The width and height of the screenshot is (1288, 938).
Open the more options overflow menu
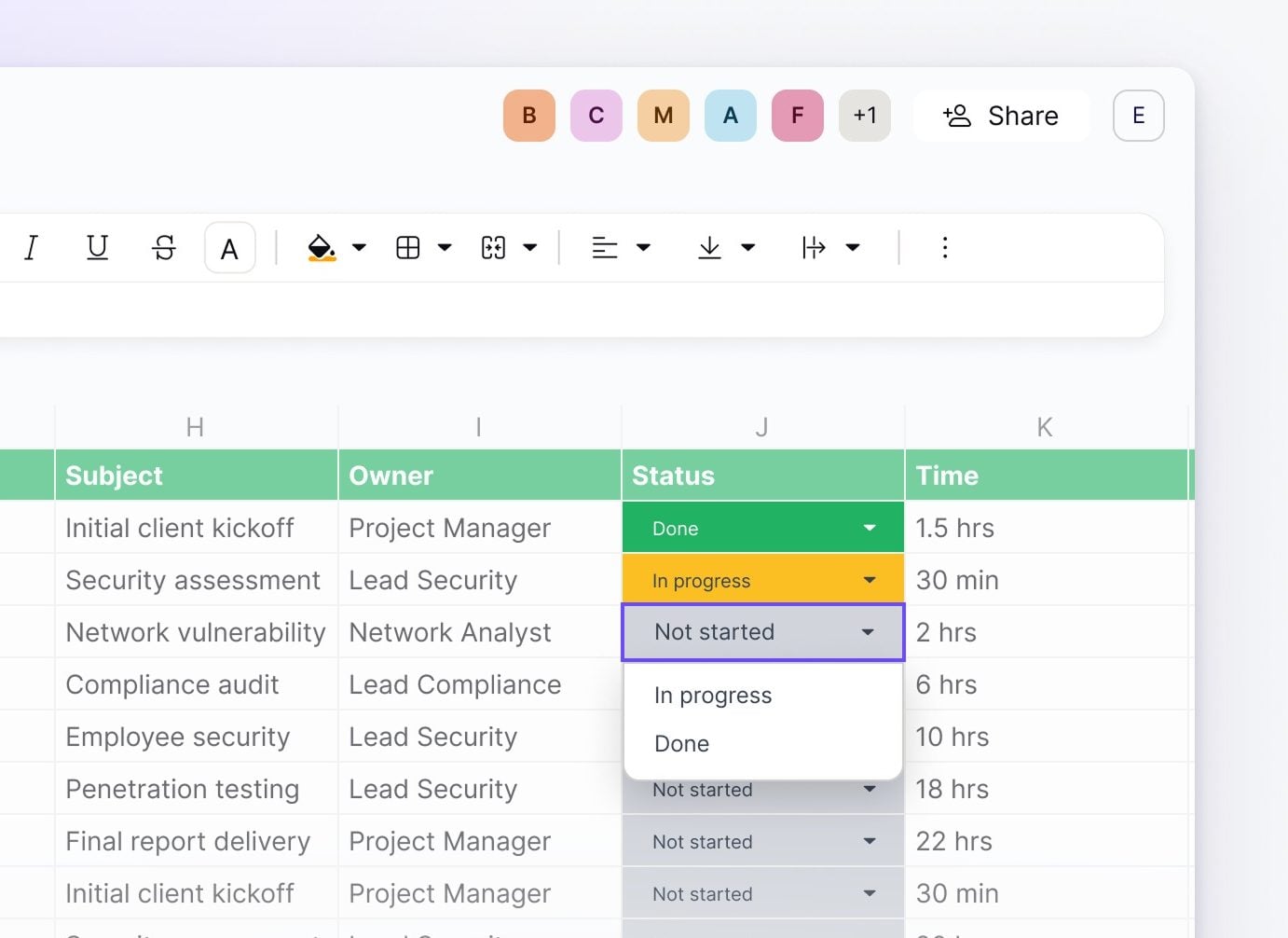click(945, 247)
